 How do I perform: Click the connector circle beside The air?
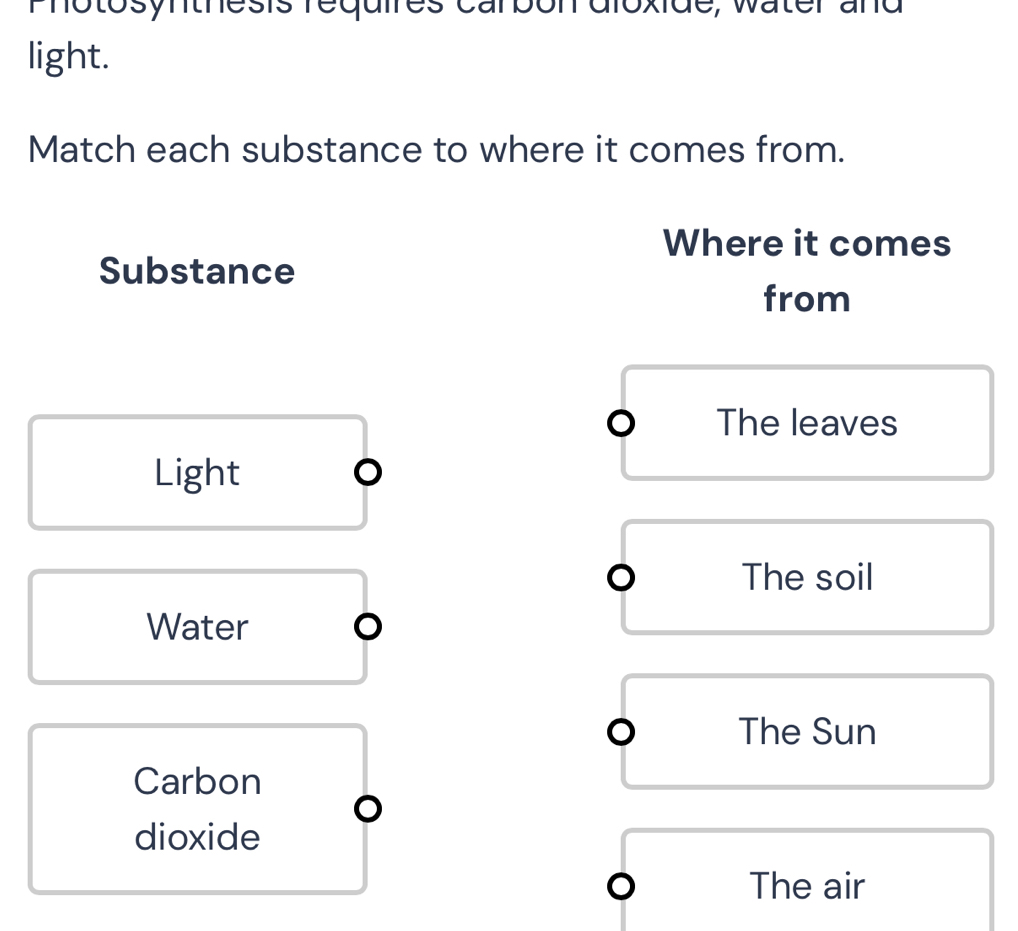[620, 886]
